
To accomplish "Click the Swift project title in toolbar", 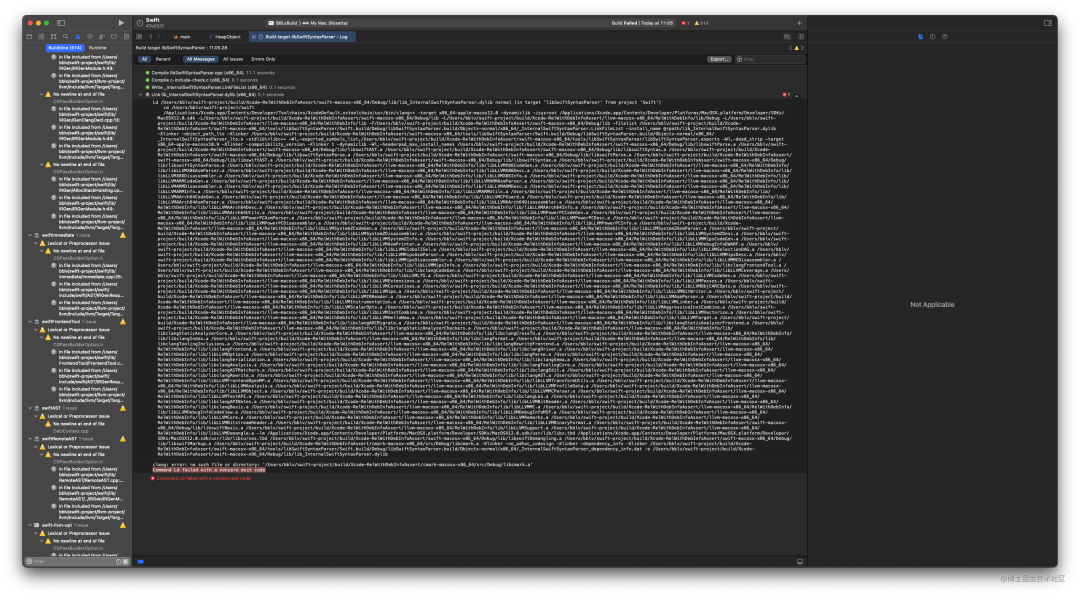I will 153,20.
